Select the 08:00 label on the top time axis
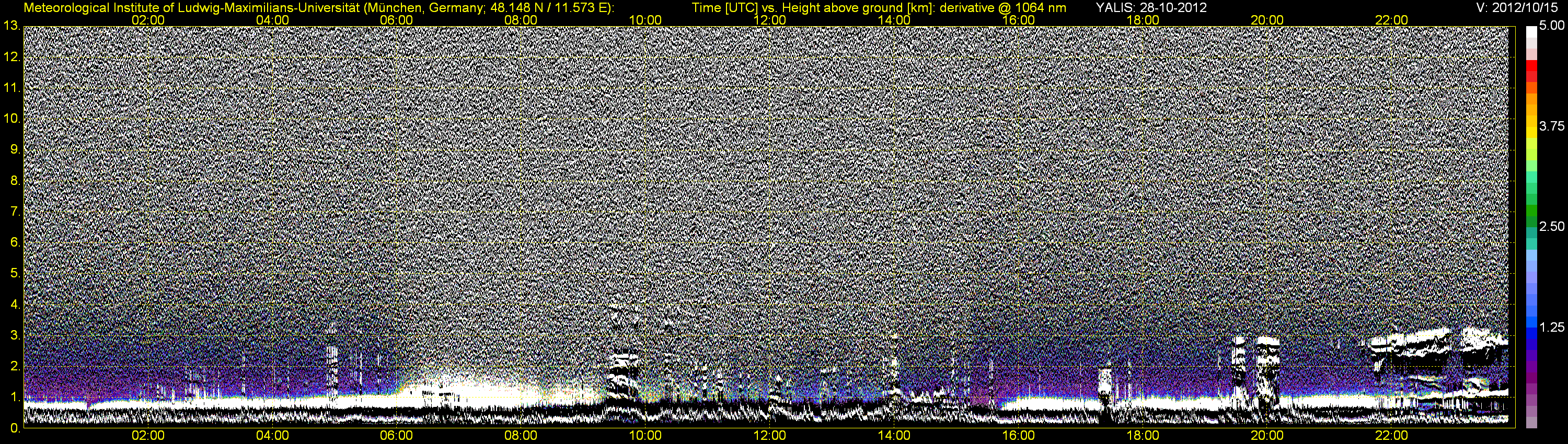Viewport: 1568px width, 444px height. (521, 20)
